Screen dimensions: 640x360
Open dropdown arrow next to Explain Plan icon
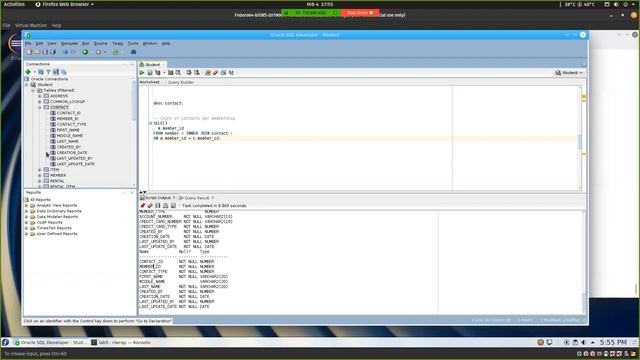[164, 73]
